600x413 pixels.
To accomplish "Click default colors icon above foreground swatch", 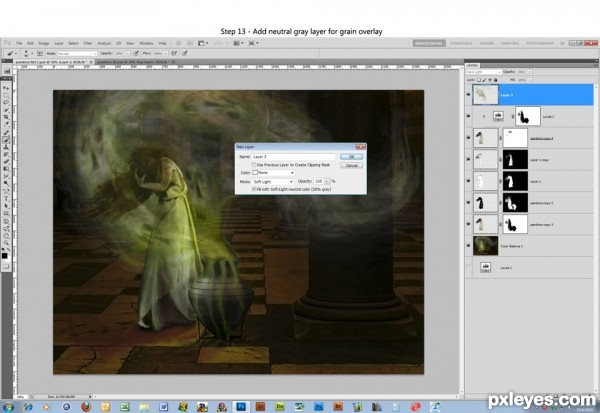I will point(3,247).
